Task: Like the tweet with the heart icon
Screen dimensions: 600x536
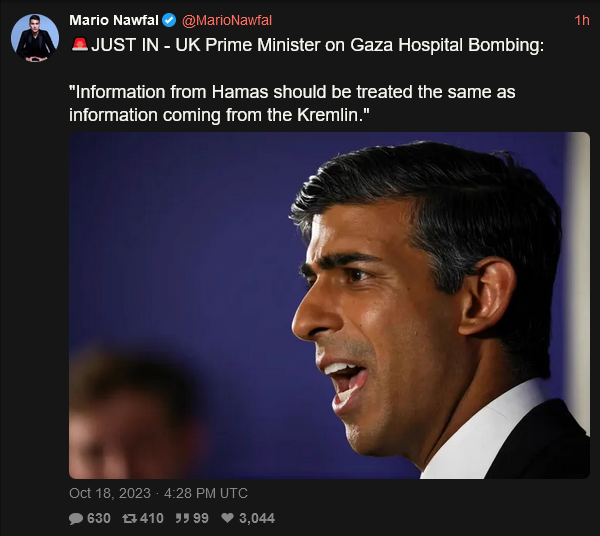Action: tap(227, 518)
